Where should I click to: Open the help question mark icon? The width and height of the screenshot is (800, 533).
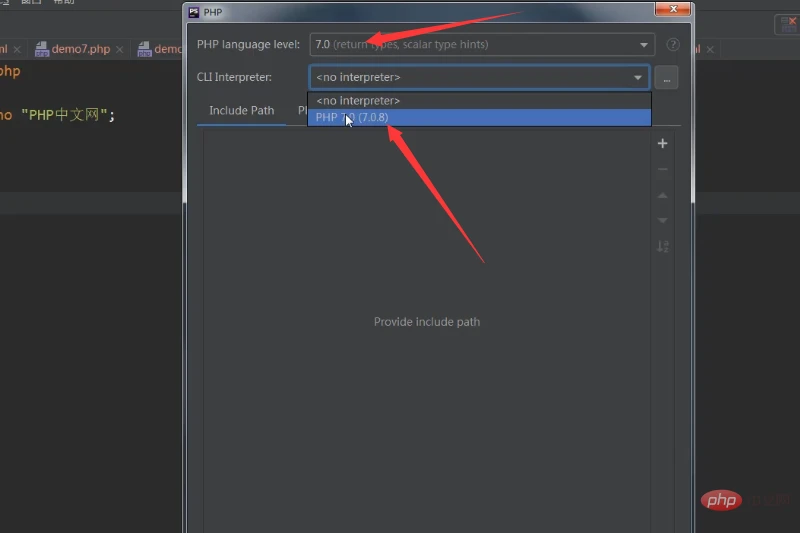(x=673, y=45)
